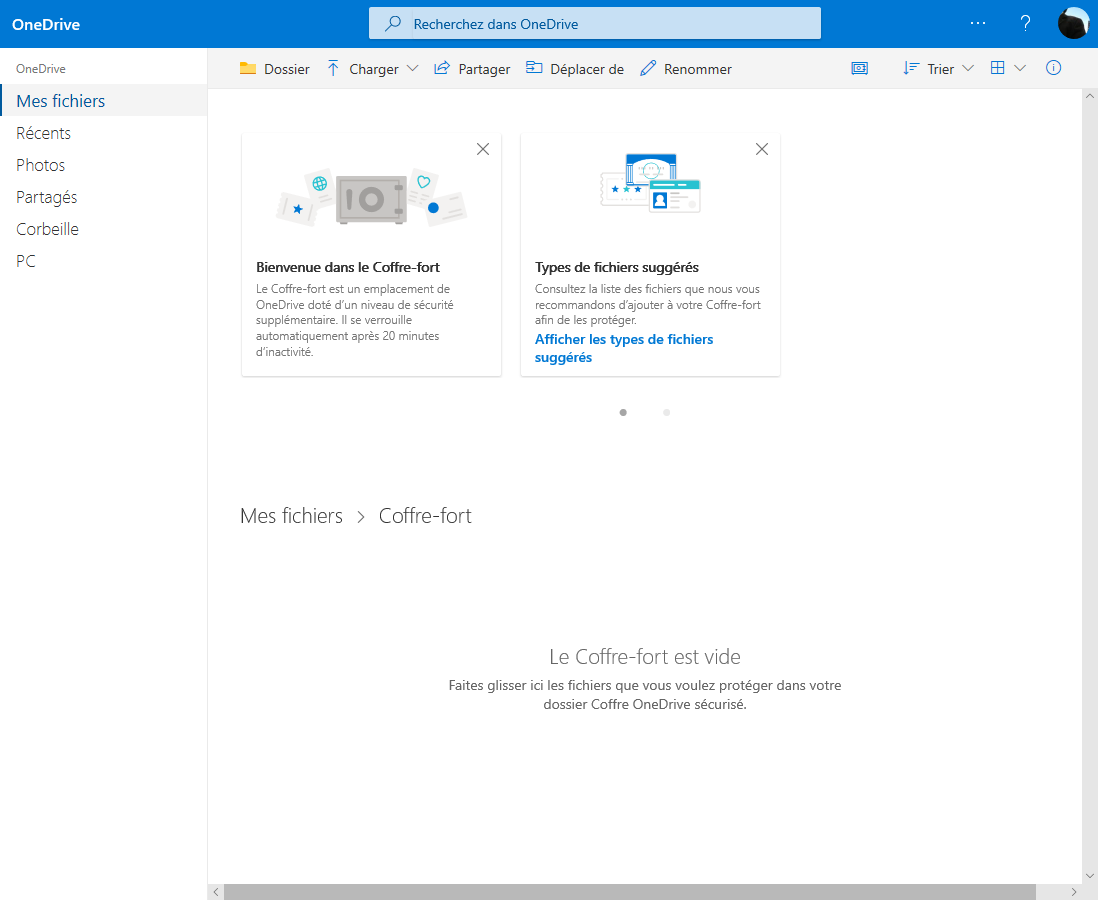The image size is (1098, 900).
Task: Click the horizontal scrollbar left arrow
Action: coord(216,892)
